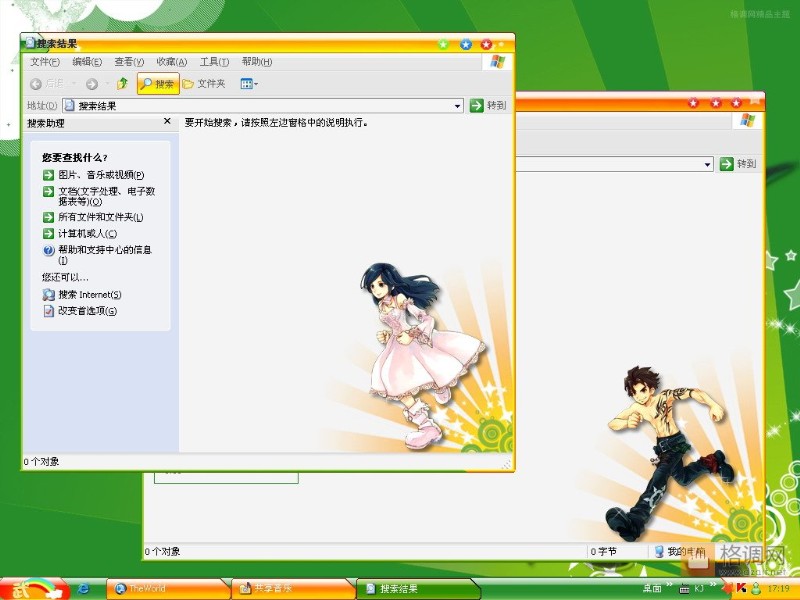Open 改变首选项(G) preferences link

[x=87, y=311]
